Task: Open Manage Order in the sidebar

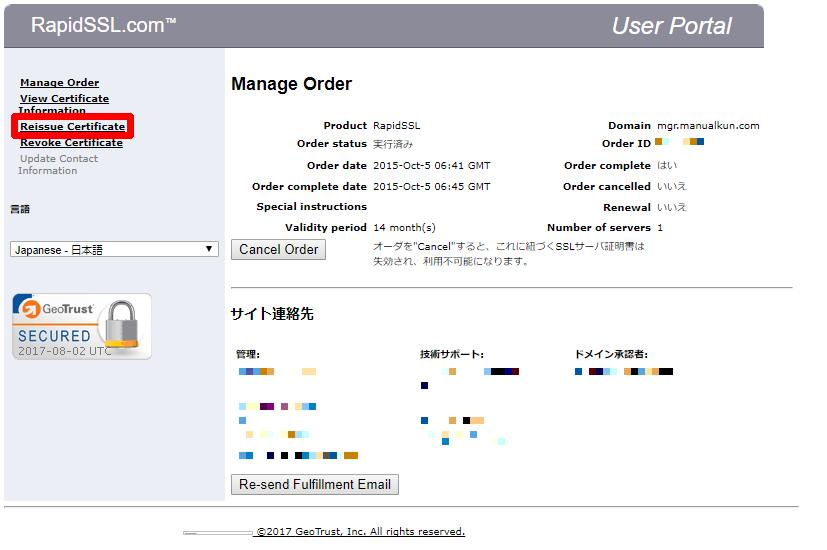Action: coord(59,83)
